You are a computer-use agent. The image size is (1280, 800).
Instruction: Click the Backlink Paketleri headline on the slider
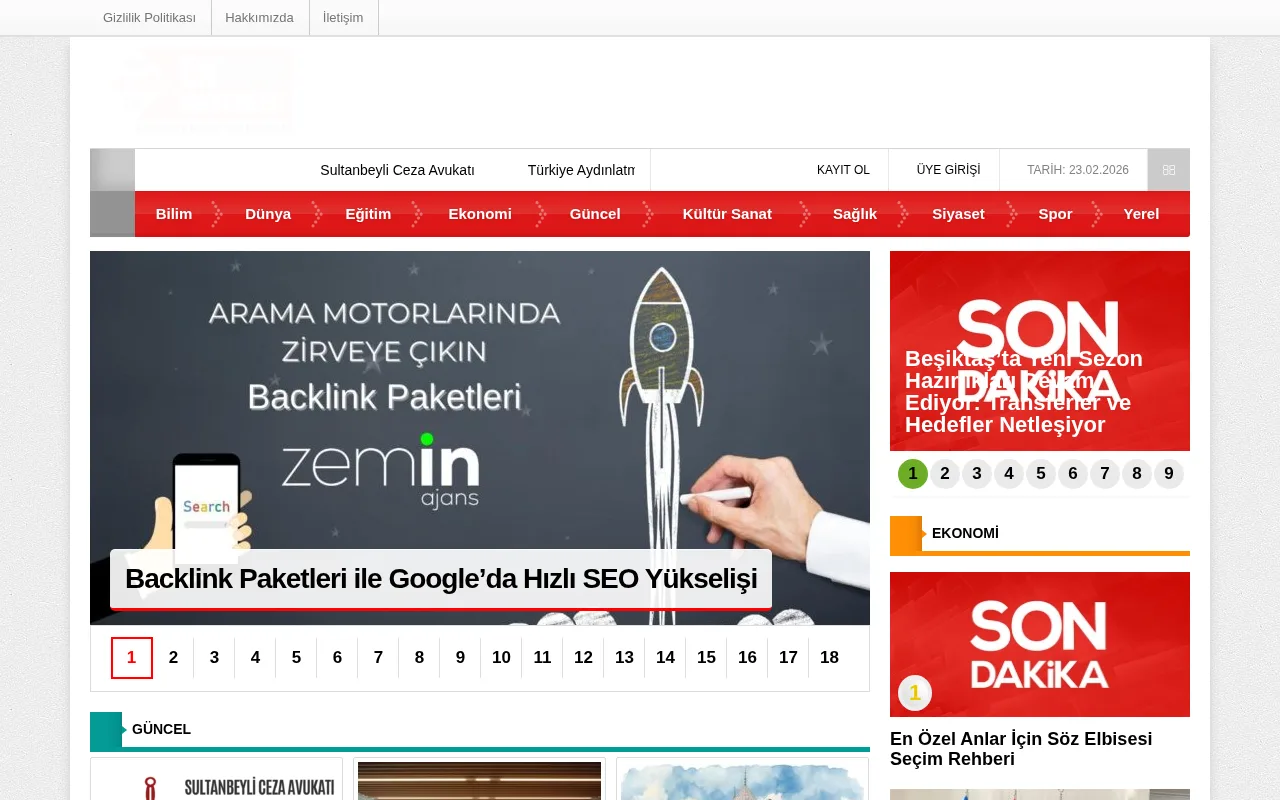pyautogui.click(x=441, y=578)
